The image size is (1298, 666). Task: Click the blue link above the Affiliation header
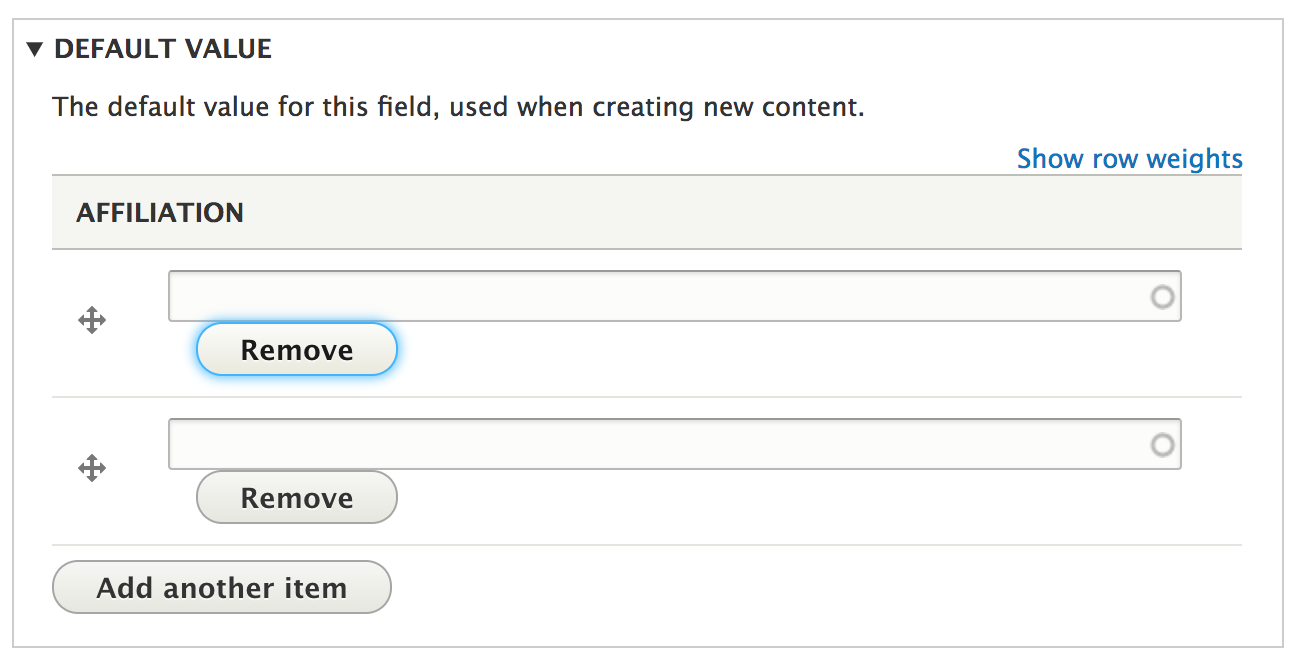(1129, 159)
